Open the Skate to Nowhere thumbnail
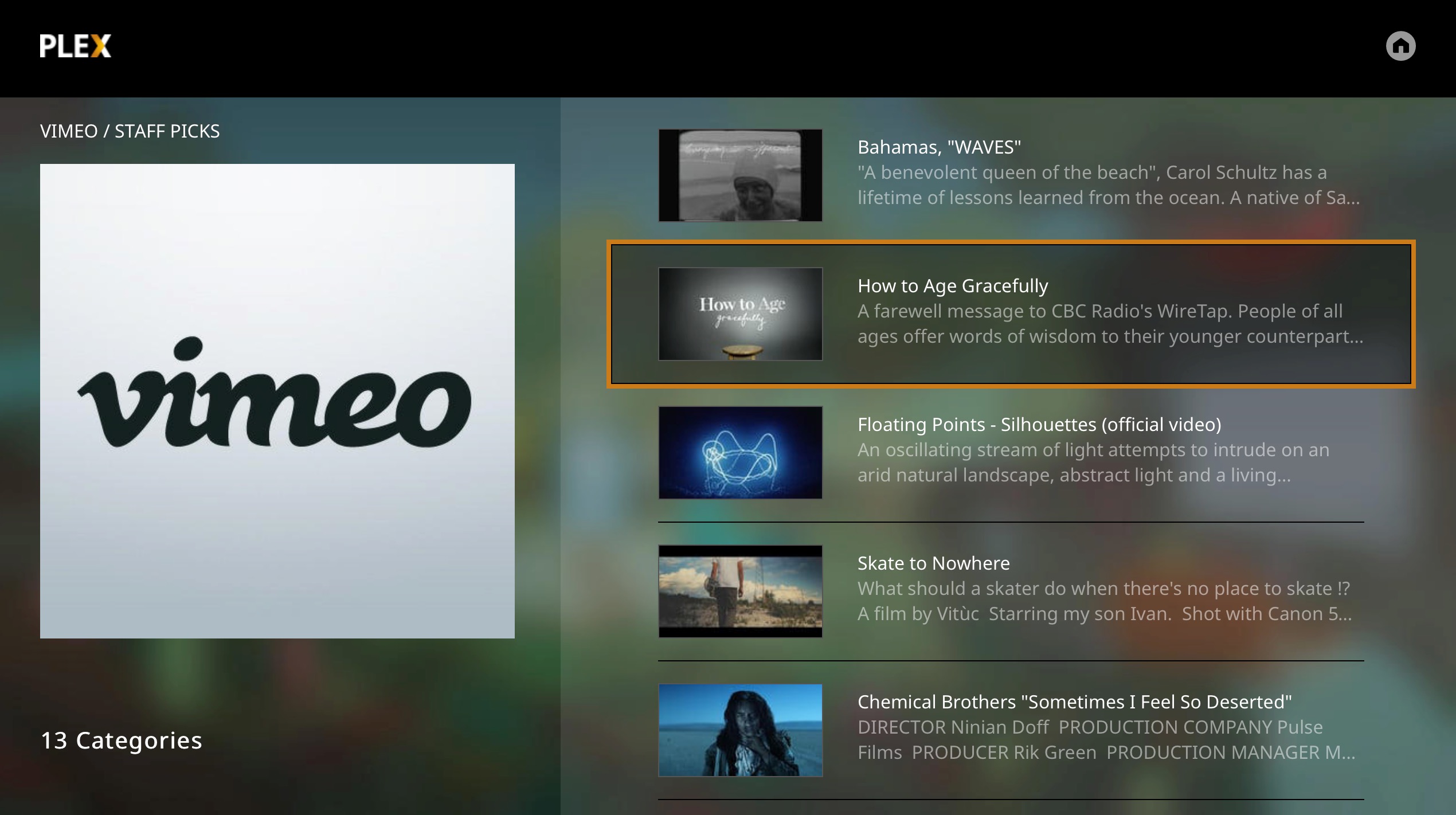The image size is (1456, 815). click(740, 591)
